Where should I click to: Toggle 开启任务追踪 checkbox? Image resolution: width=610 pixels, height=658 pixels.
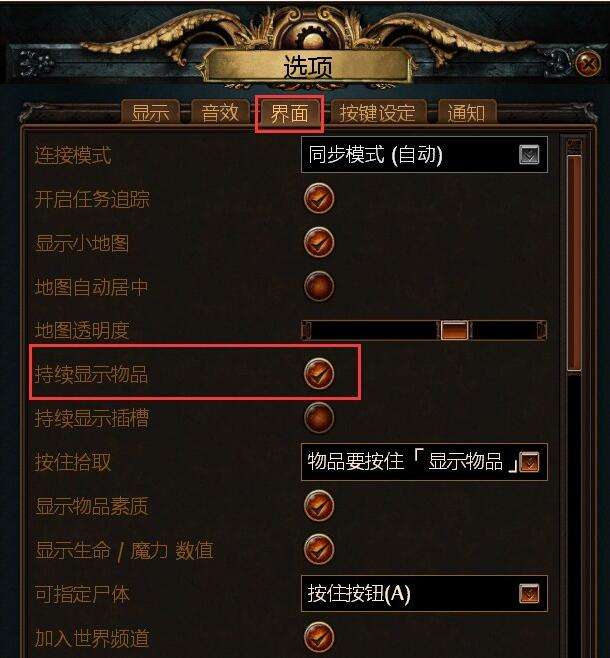pos(319,198)
